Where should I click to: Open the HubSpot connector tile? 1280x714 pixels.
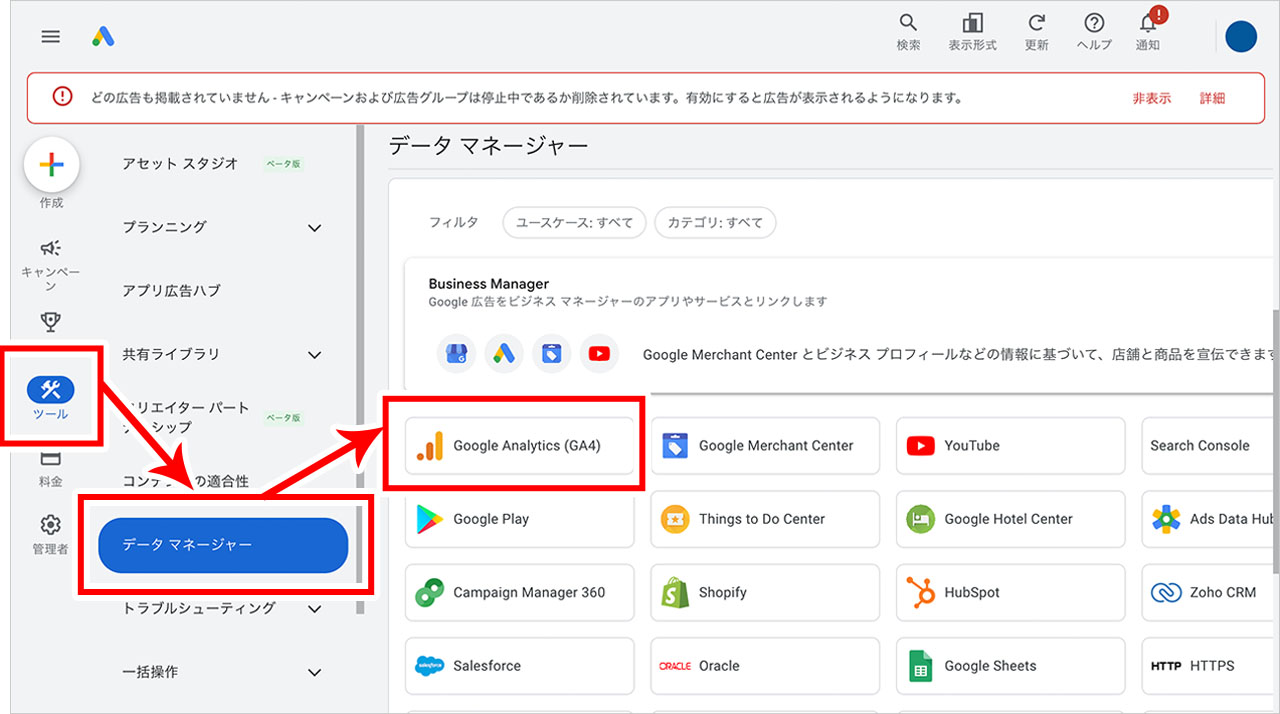point(1010,592)
